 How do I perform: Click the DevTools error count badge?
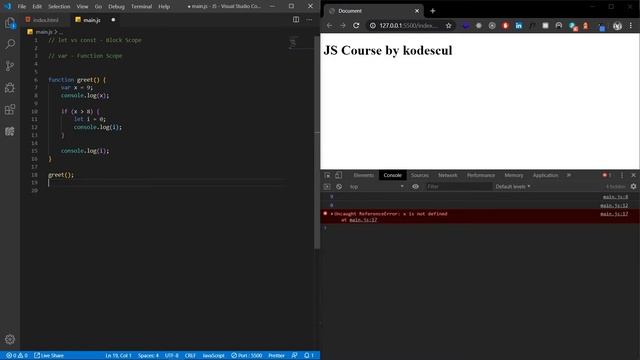click(x=607, y=175)
